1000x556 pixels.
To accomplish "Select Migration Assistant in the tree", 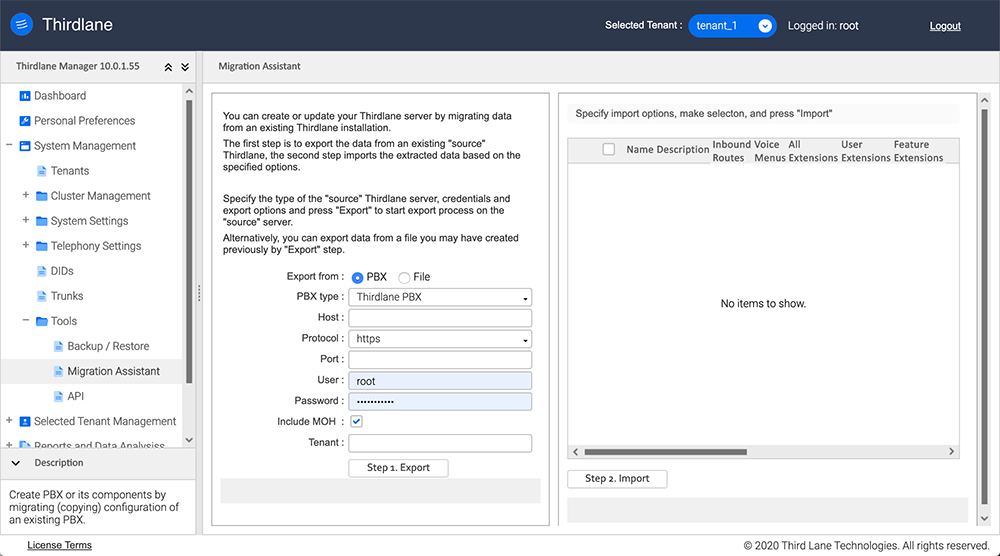I will [x=114, y=371].
